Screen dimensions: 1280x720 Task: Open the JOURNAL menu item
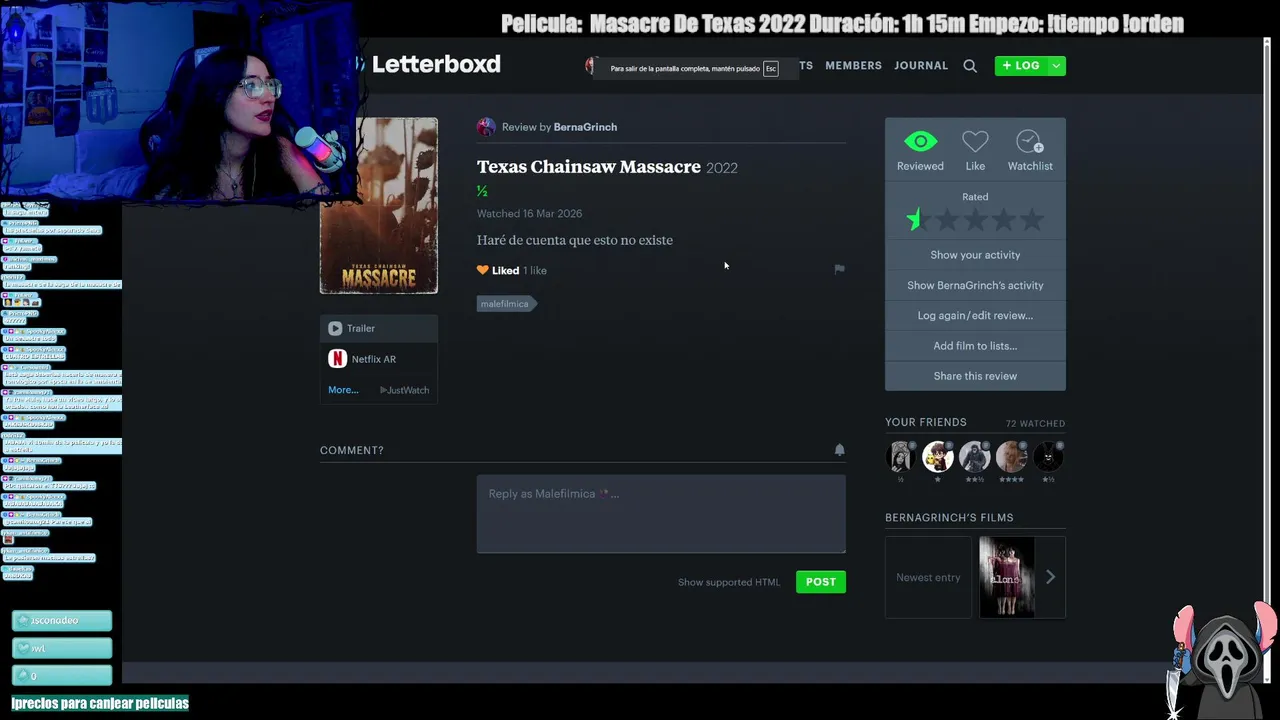[x=921, y=65]
